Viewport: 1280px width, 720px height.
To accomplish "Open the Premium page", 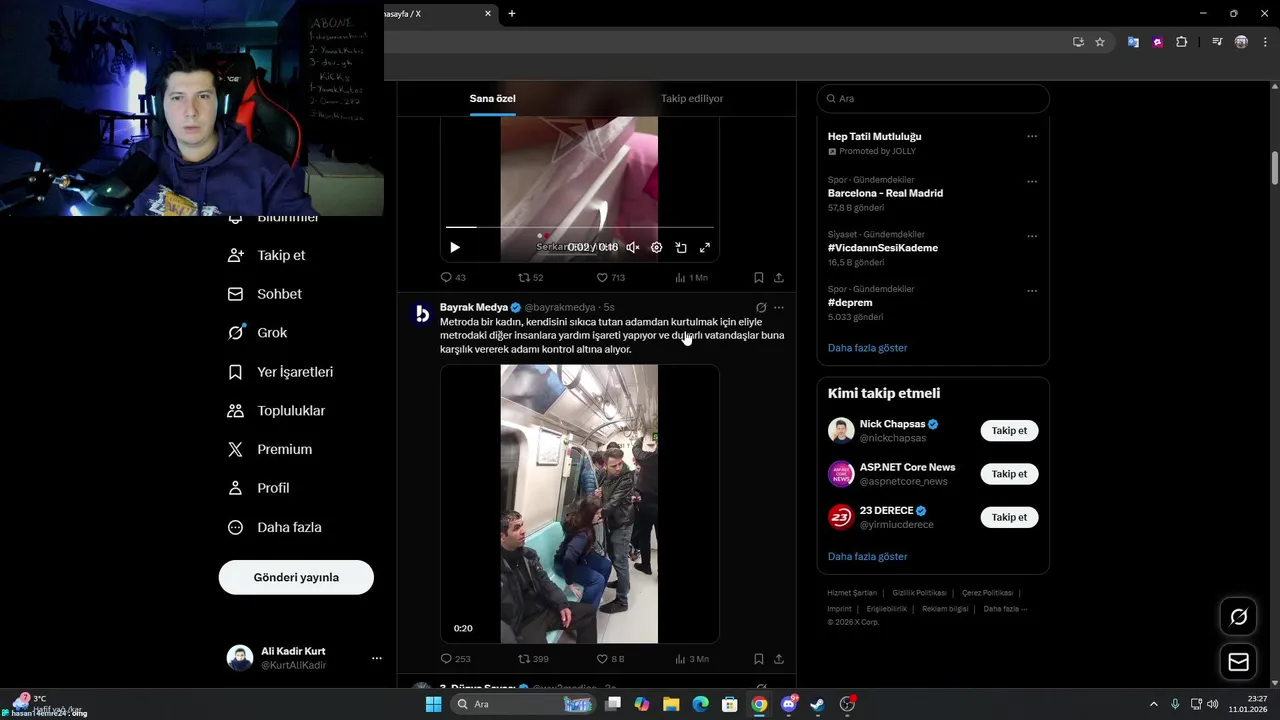I will [x=270, y=450].
